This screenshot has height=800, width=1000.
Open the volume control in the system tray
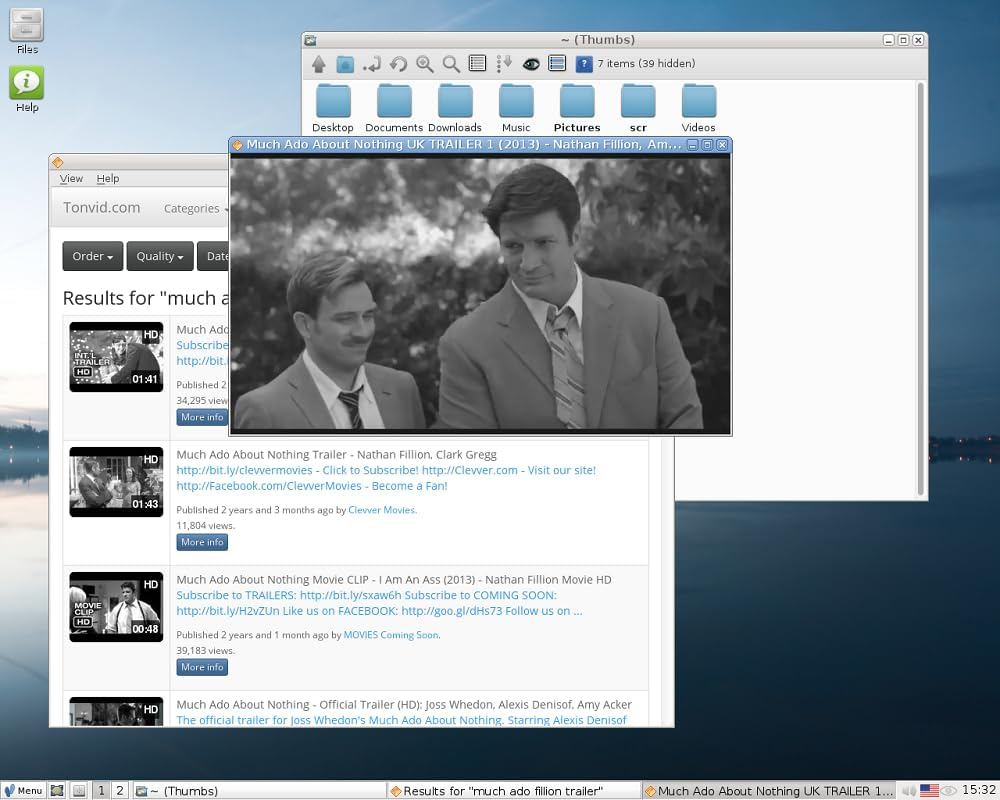coord(910,790)
